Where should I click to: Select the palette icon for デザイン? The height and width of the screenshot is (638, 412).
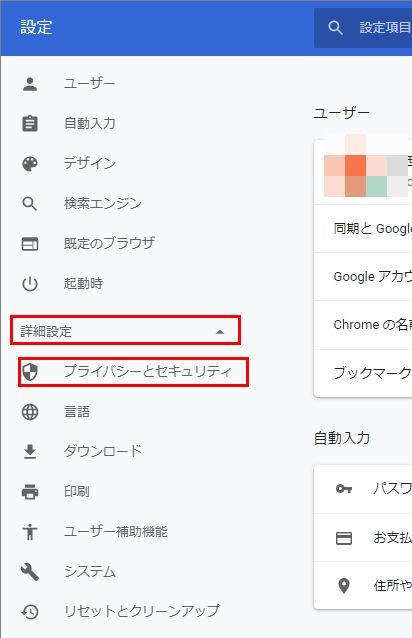click(30, 164)
